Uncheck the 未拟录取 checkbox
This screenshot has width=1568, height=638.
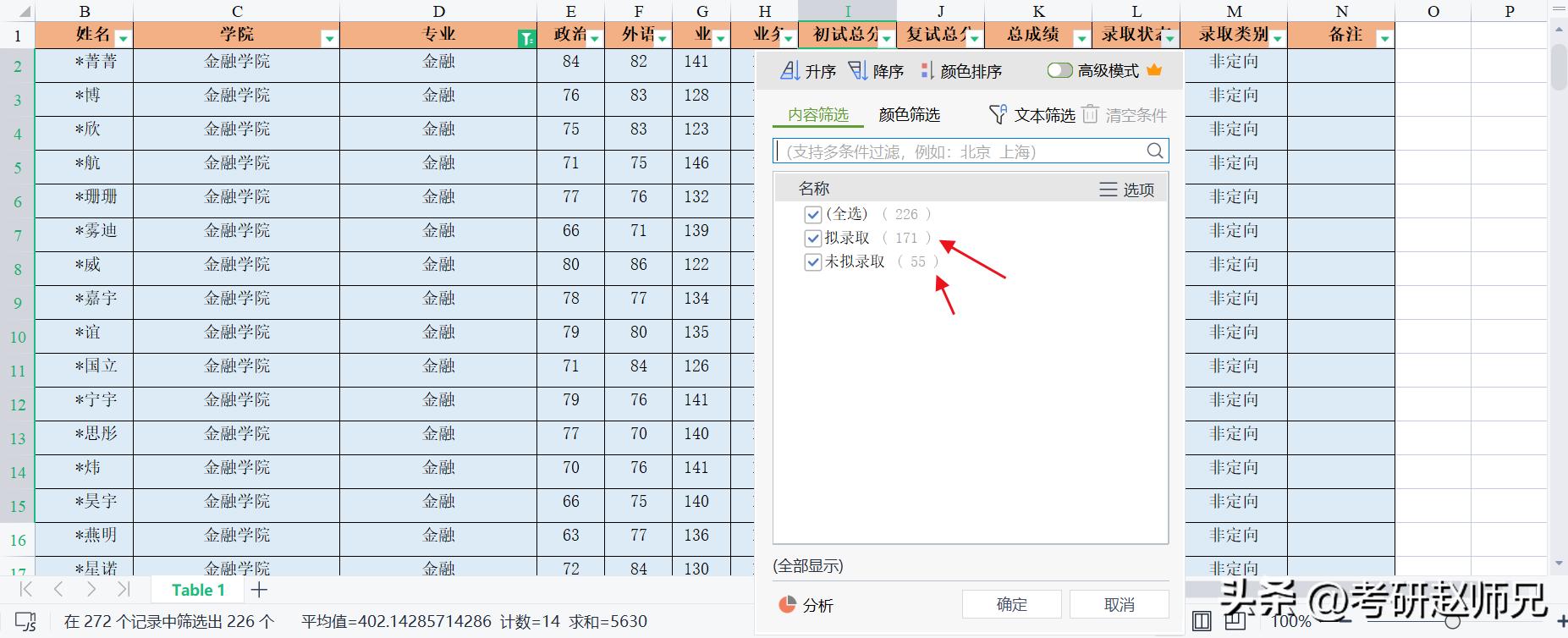tap(813, 261)
